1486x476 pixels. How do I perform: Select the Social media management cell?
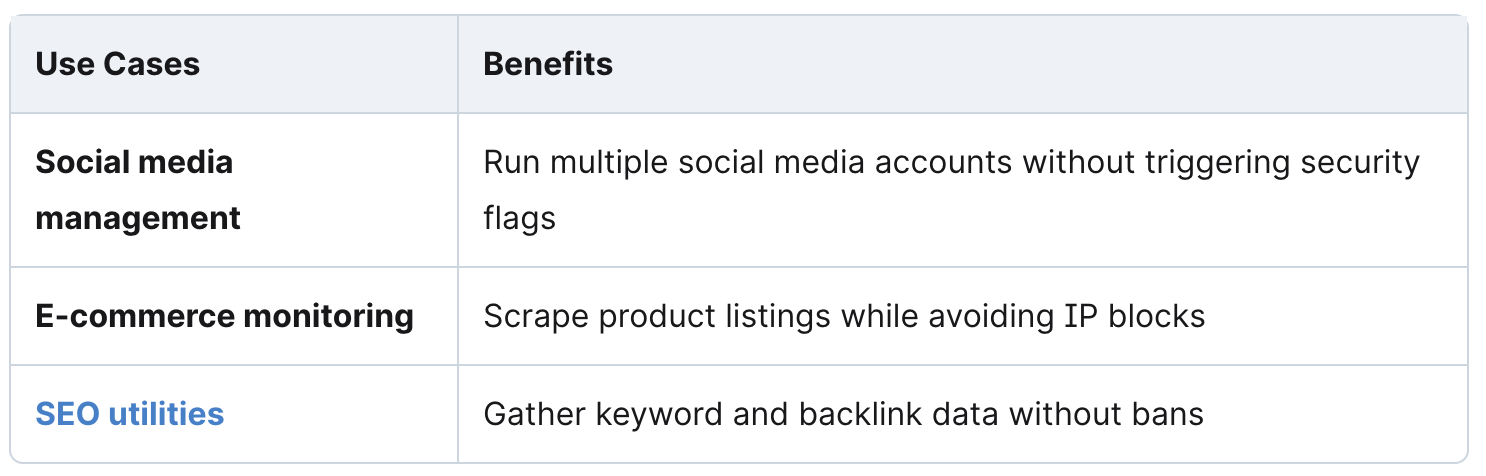coord(234,190)
